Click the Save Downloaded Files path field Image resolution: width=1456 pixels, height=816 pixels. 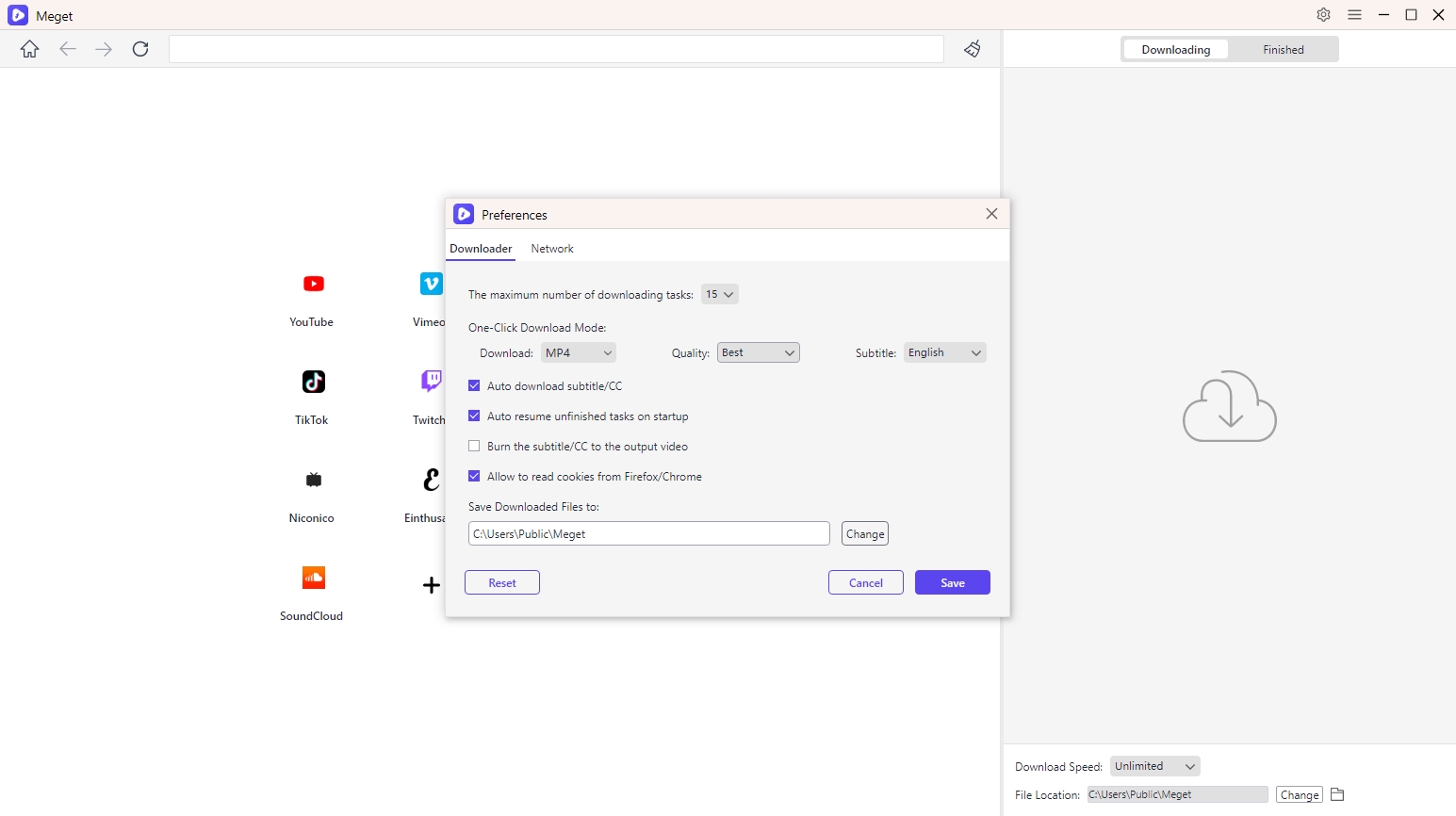pos(649,533)
